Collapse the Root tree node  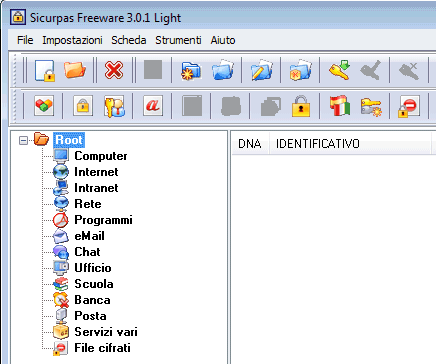click(x=23, y=140)
